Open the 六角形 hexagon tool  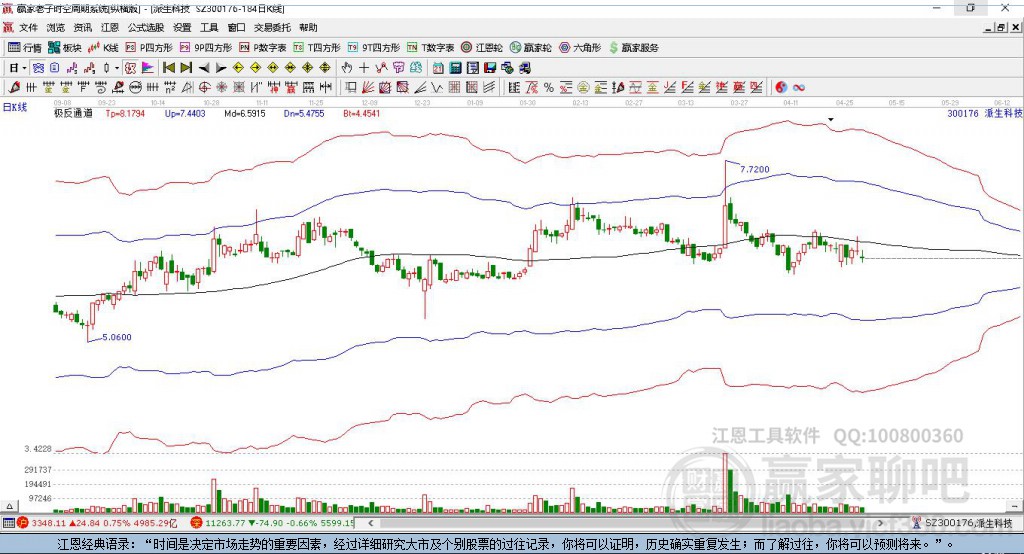pos(580,48)
